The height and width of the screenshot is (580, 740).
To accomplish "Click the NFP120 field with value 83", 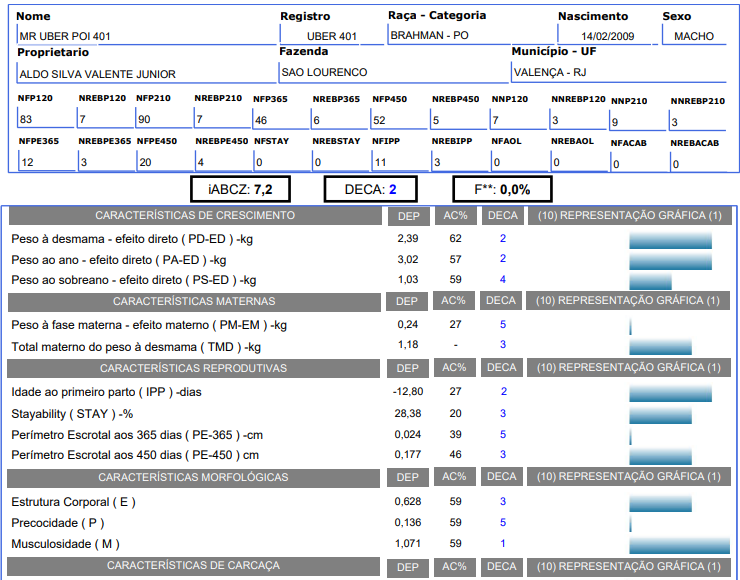I will pyautogui.click(x=45, y=120).
